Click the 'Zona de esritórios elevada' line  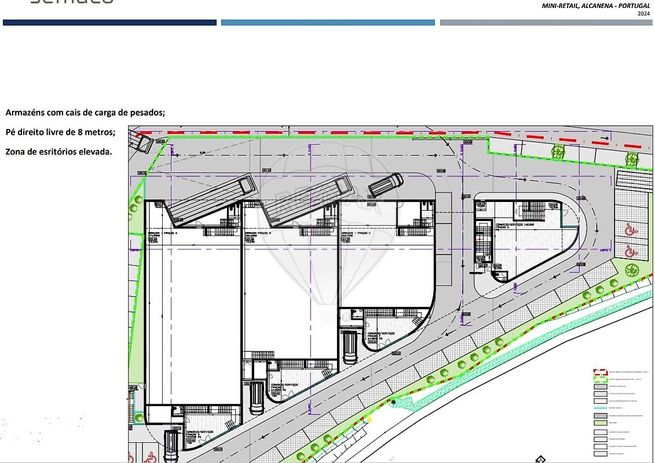[x=58, y=152]
